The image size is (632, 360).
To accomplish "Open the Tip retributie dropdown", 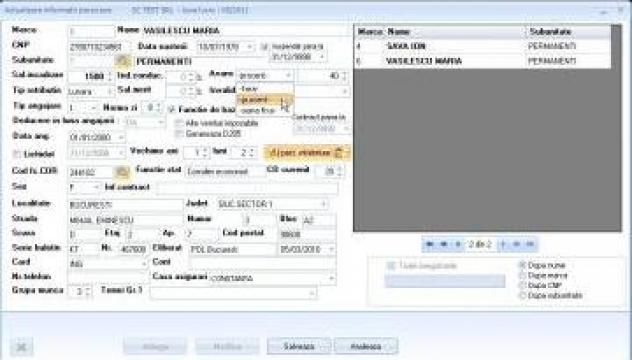I will tap(109, 92).
